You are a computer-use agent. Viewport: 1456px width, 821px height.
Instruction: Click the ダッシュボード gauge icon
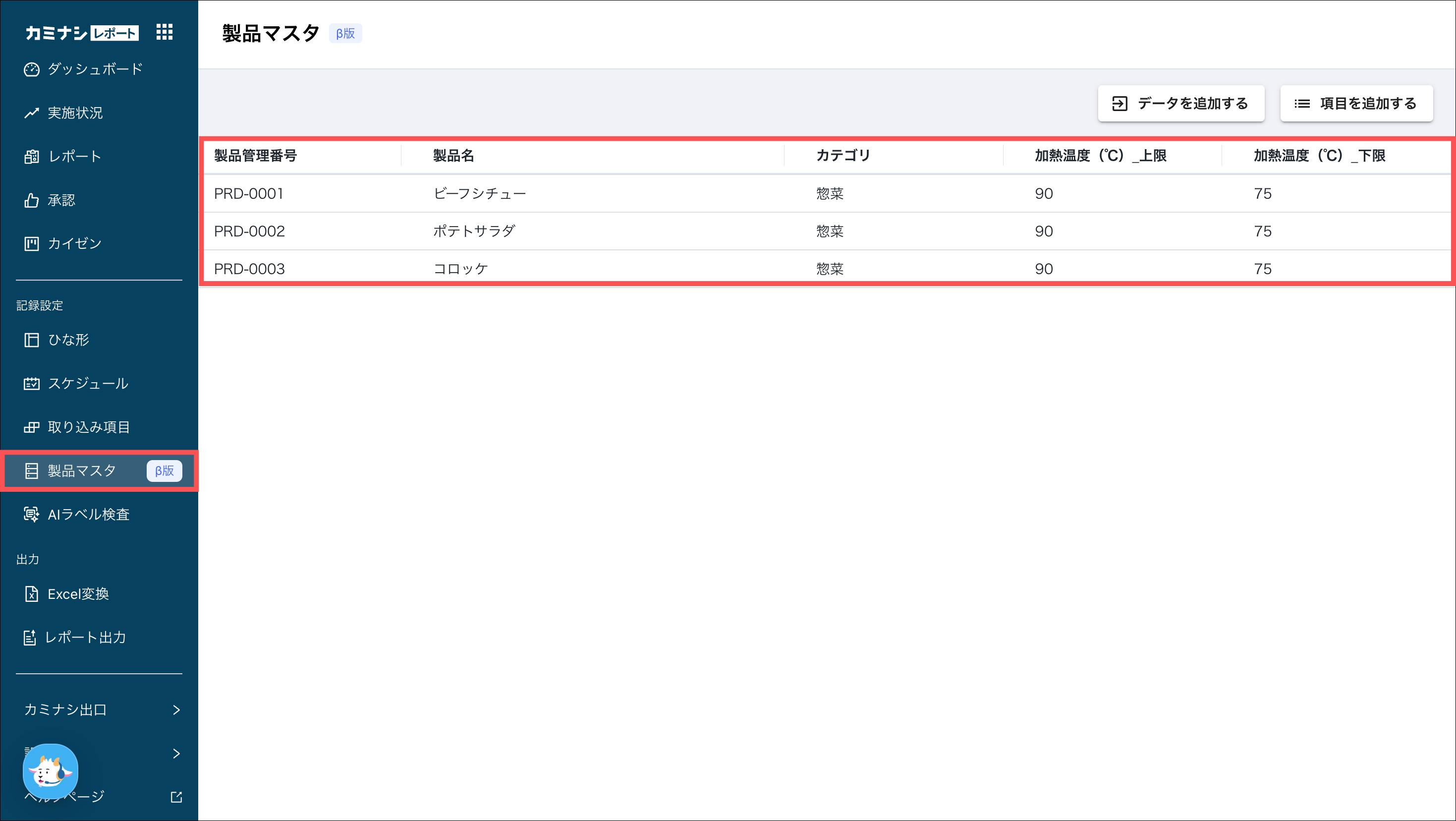point(32,69)
